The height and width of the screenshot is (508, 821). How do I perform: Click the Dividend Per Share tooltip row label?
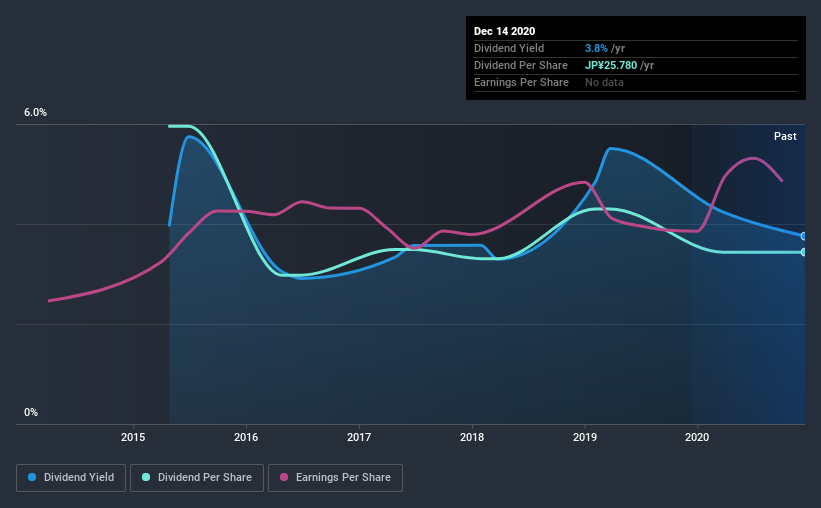(520, 65)
